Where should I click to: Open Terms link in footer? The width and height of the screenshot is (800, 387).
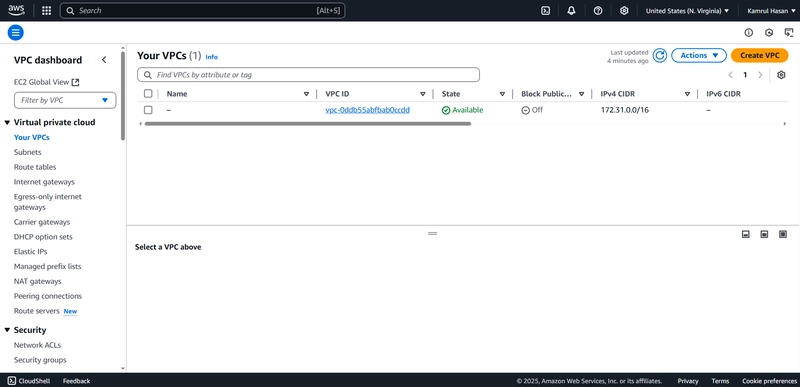[720, 381]
